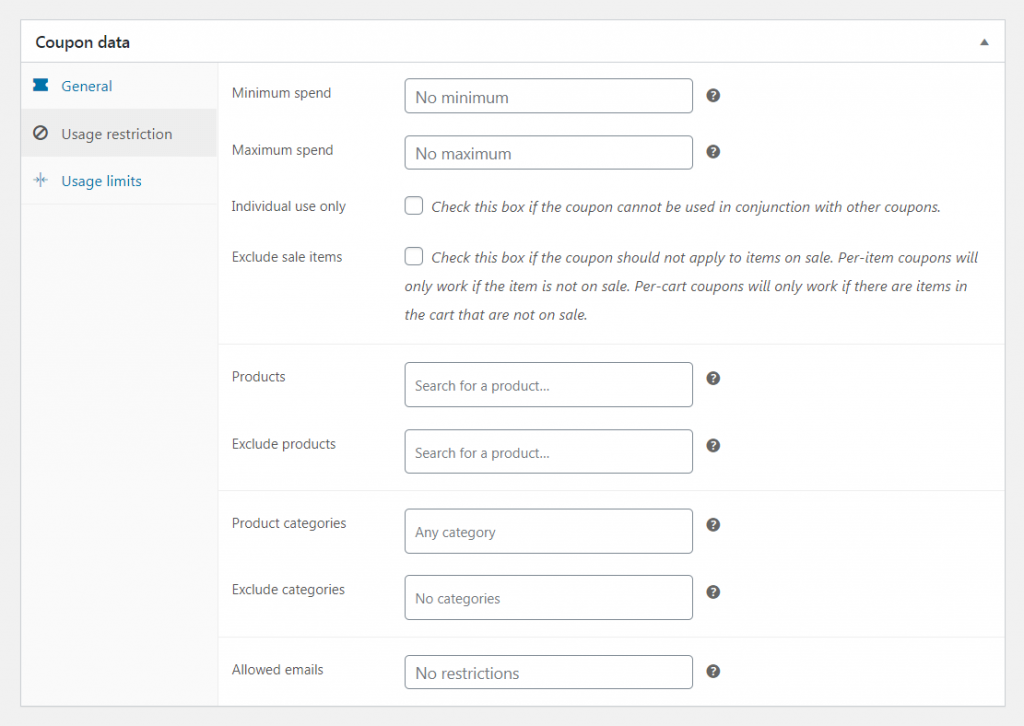
Task: Click the Exclude products label
Action: click(283, 444)
